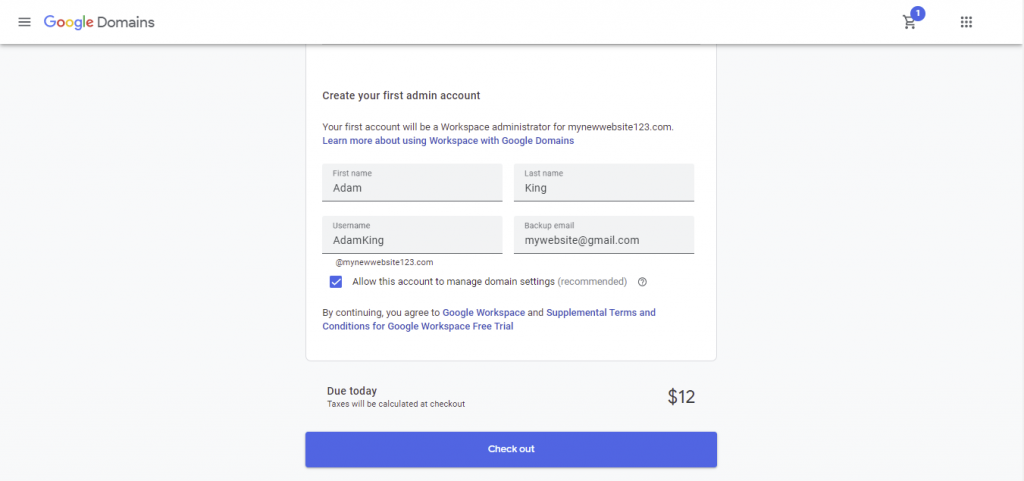Open the Google apps grid

click(x=966, y=22)
